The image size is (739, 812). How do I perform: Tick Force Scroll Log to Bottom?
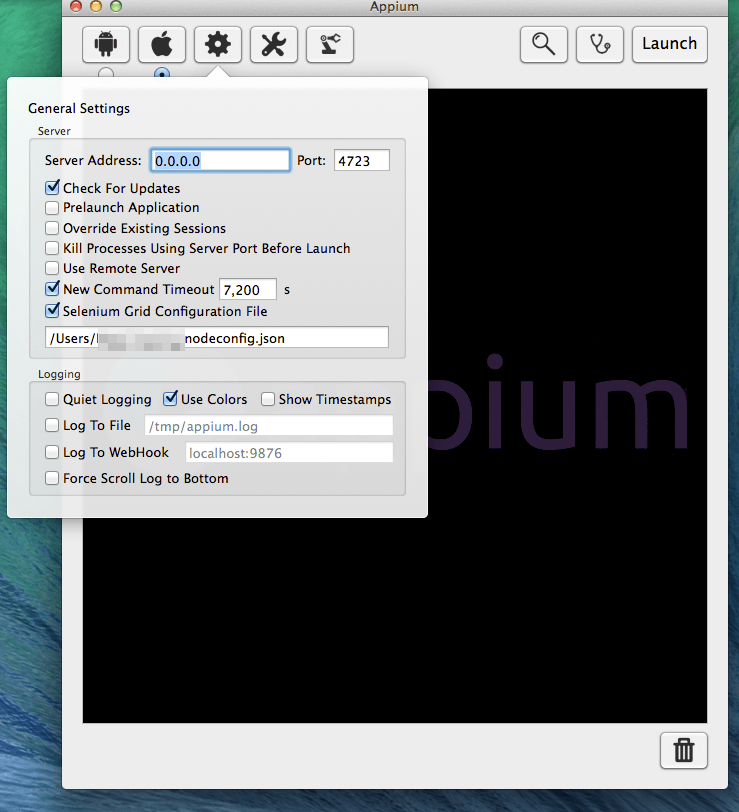pyautogui.click(x=52, y=478)
